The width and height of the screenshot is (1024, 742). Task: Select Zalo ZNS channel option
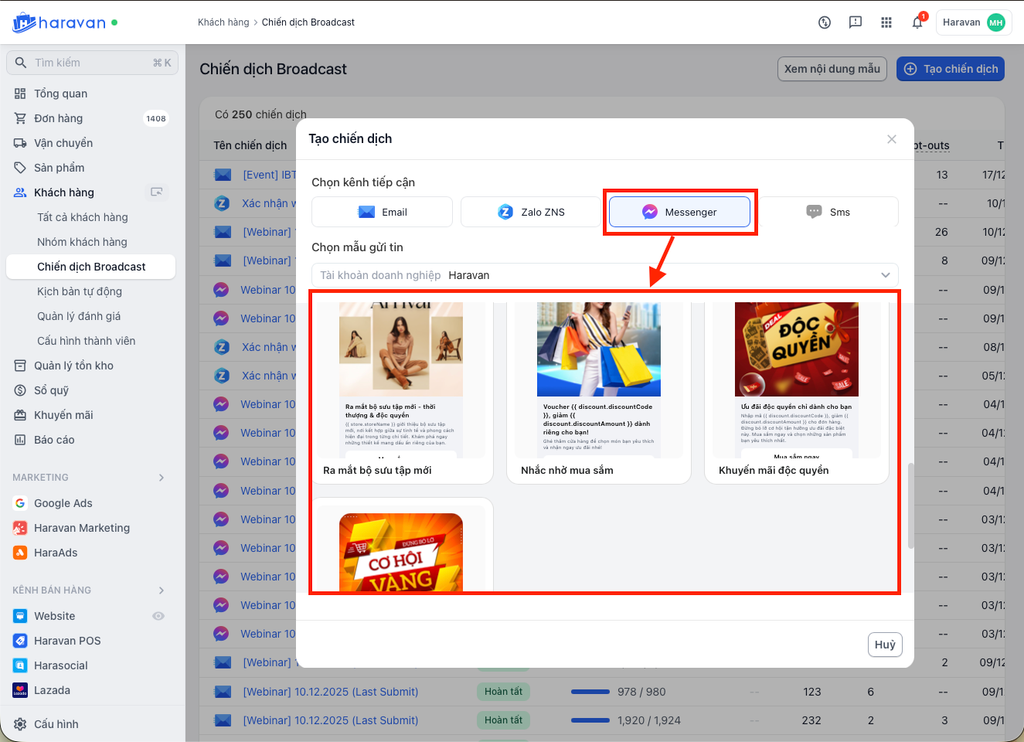click(x=530, y=212)
